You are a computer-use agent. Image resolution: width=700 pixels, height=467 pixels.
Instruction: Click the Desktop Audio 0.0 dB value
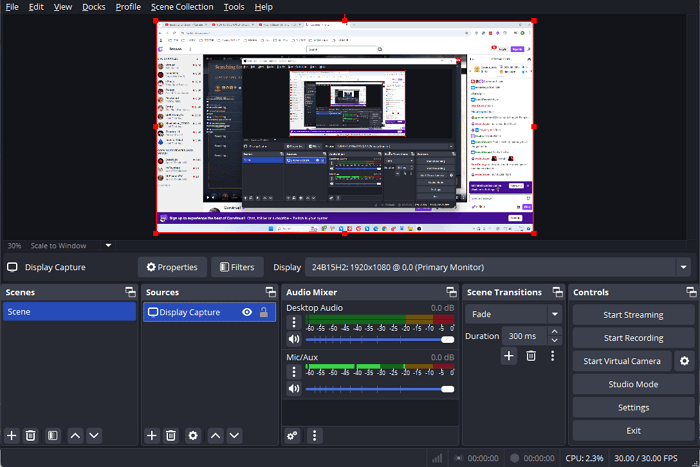click(x=442, y=308)
